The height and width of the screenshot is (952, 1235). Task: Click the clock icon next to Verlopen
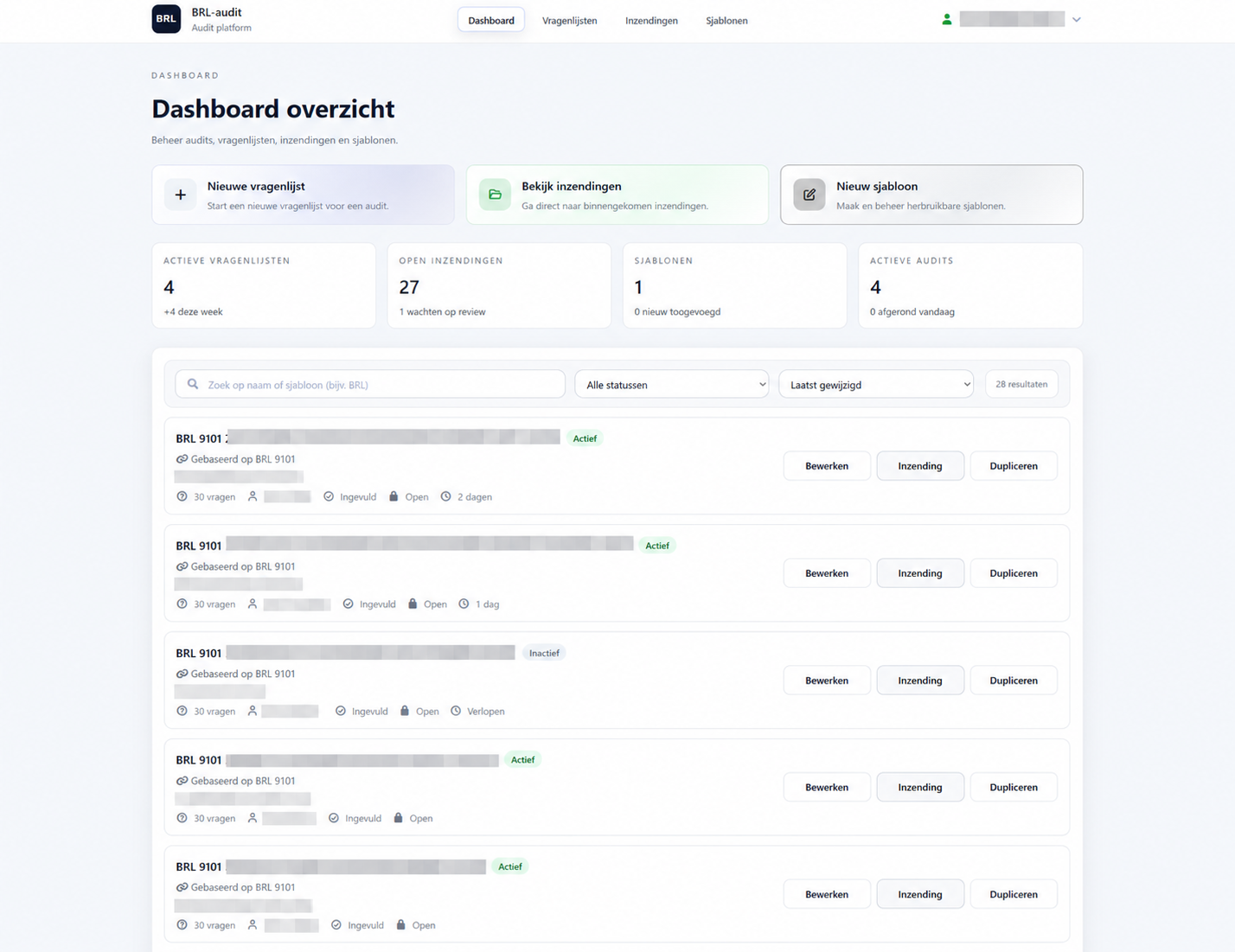(456, 711)
